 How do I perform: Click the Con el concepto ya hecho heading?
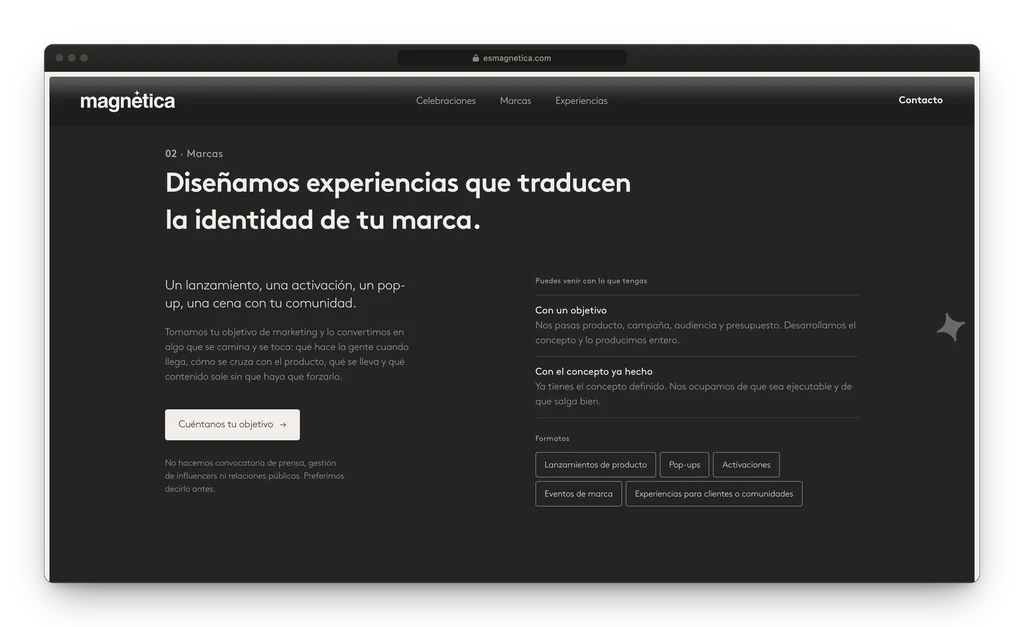(594, 372)
